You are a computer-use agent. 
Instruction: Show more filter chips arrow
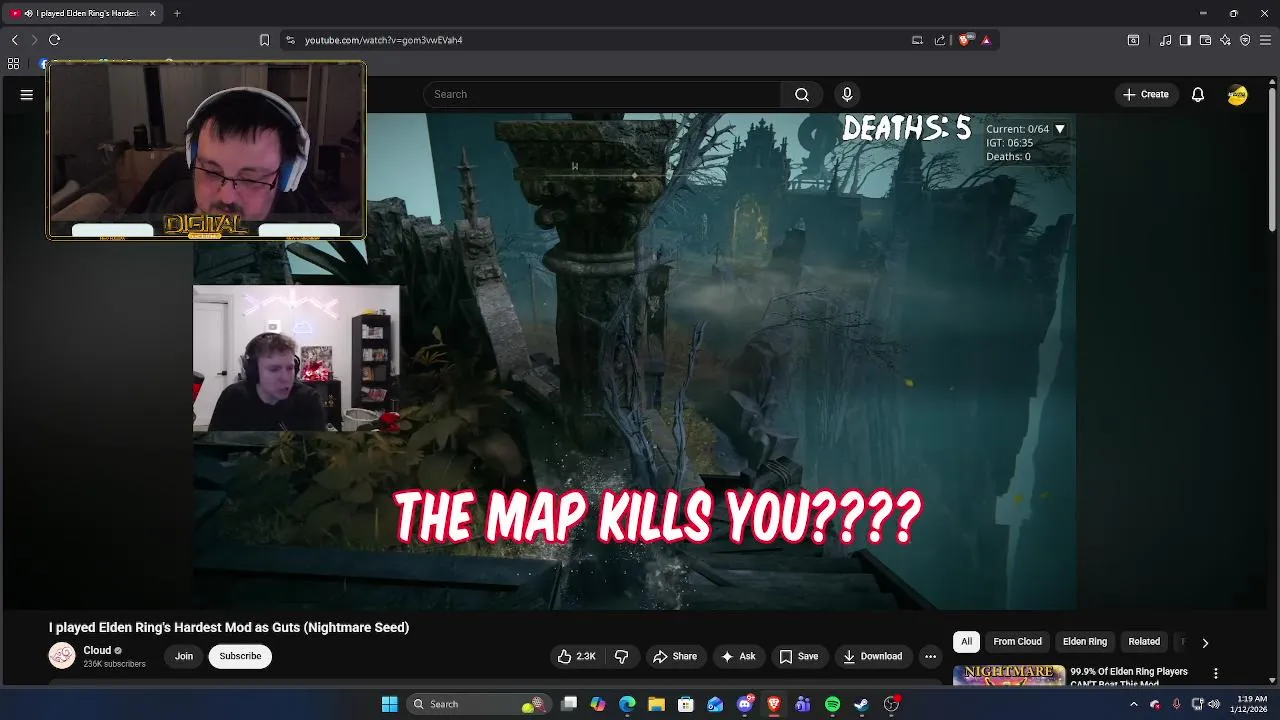1205,642
